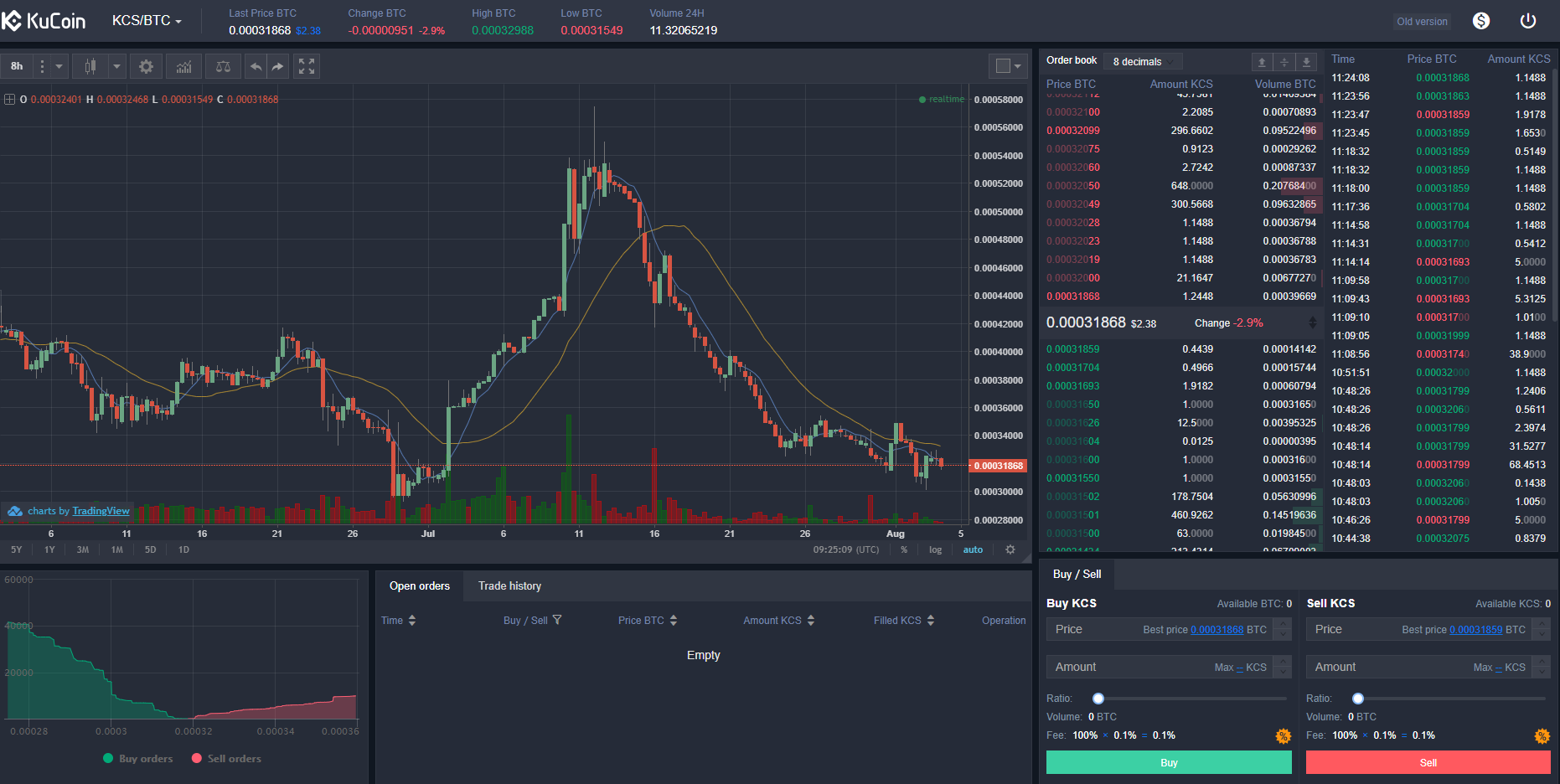Viewport: 1560px width, 784px height.
Task: Open the 8 decimals dropdown
Action: (x=1144, y=62)
